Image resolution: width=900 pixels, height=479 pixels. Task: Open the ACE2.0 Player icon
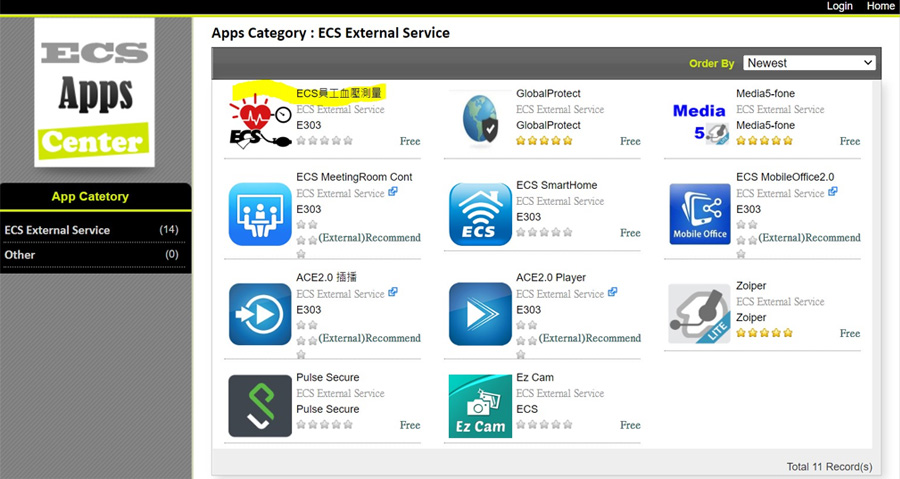(x=480, y=314)
